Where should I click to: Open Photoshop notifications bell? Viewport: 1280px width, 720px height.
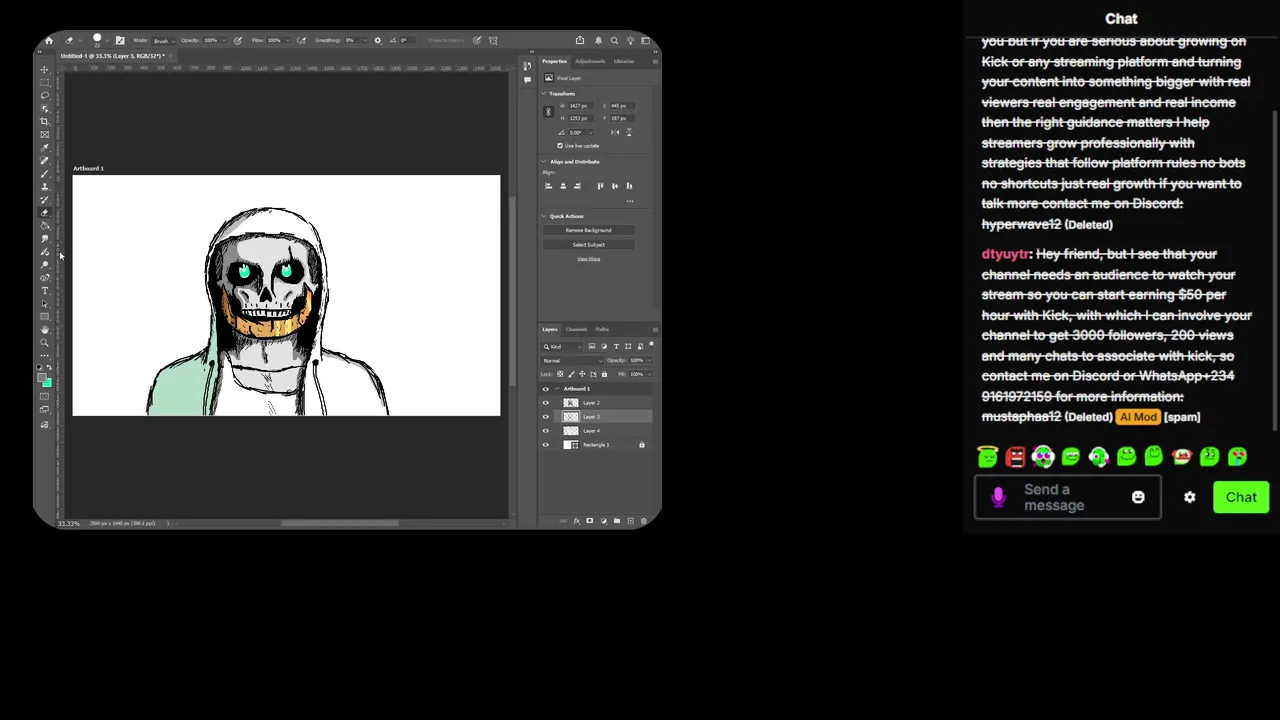(x=598, y=40)
